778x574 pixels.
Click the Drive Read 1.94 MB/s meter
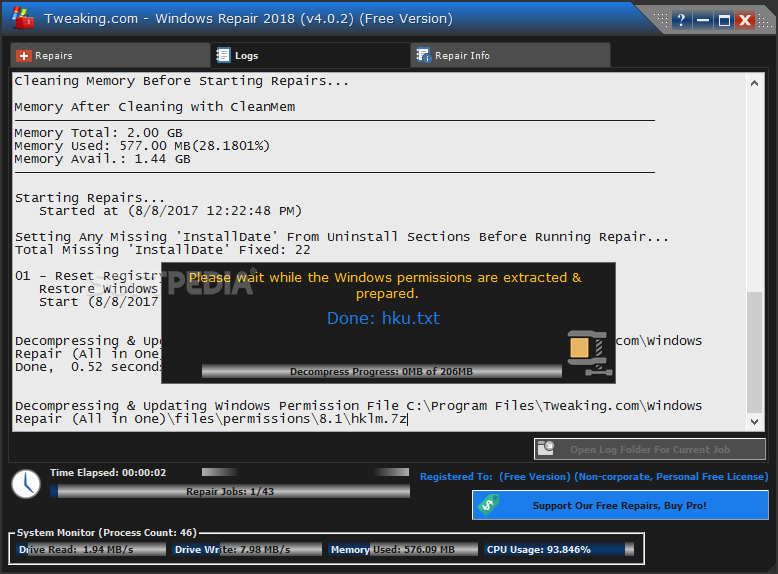(x=92, y=549)
